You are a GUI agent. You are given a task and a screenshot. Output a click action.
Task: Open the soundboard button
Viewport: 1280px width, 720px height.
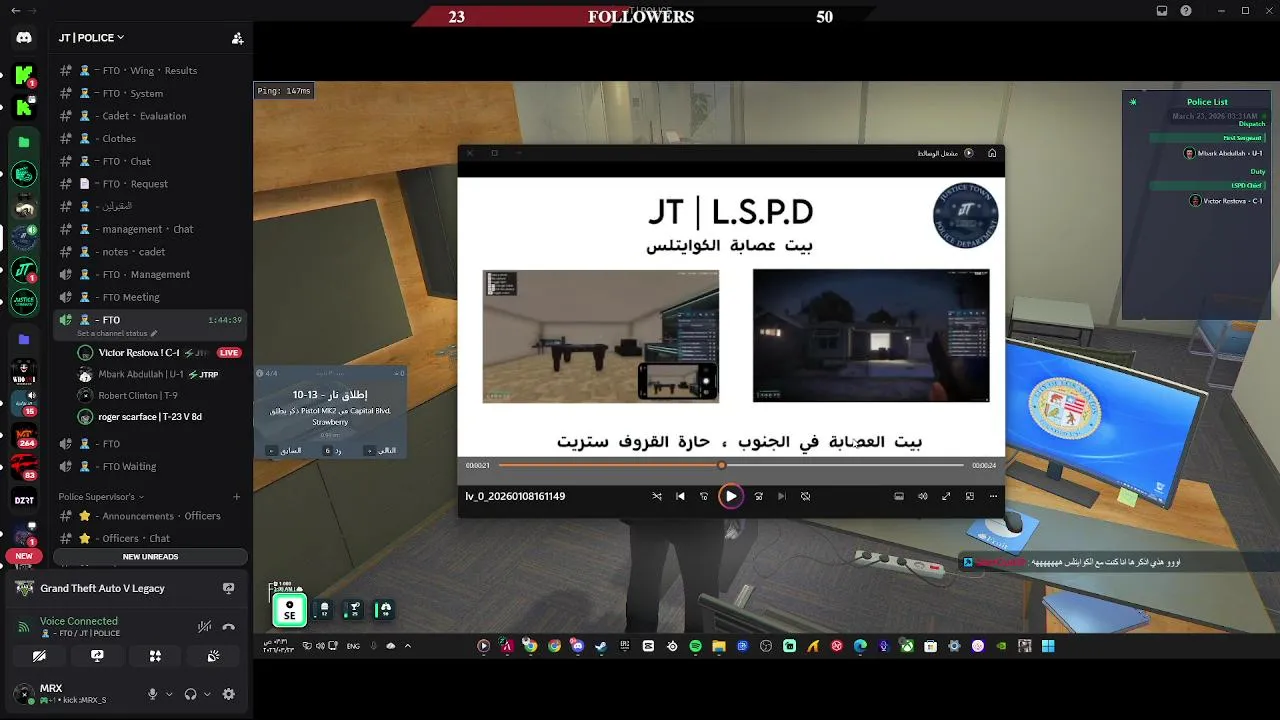click(213, 656)
